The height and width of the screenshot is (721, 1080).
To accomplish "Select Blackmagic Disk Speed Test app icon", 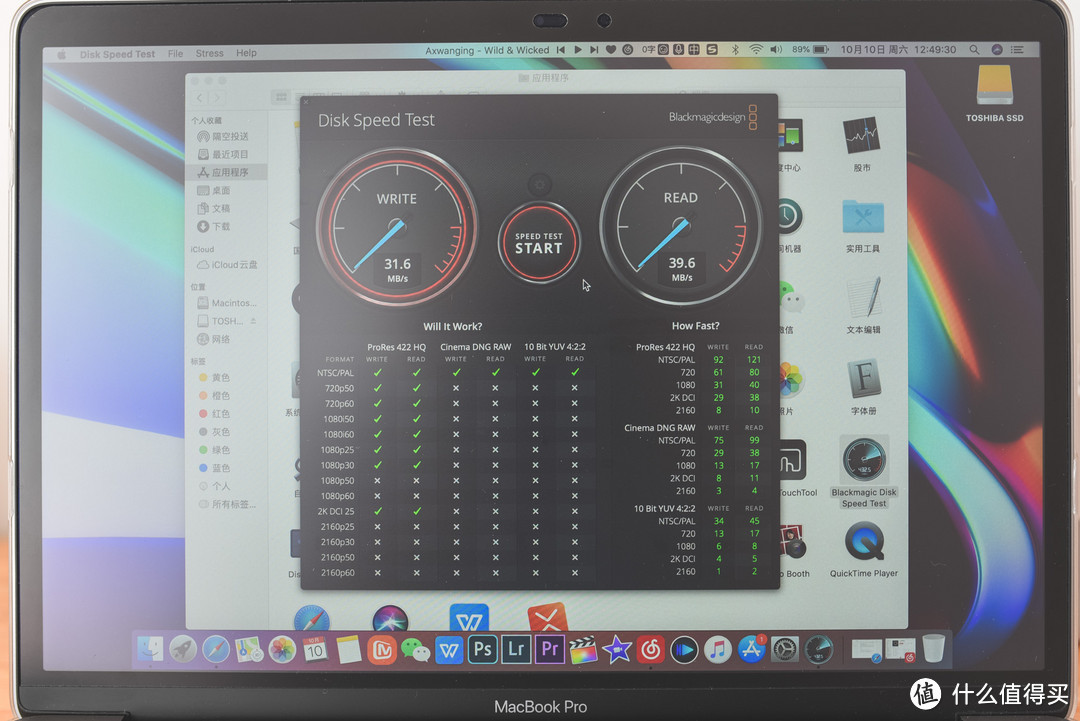I will click(x=864, y=460).
